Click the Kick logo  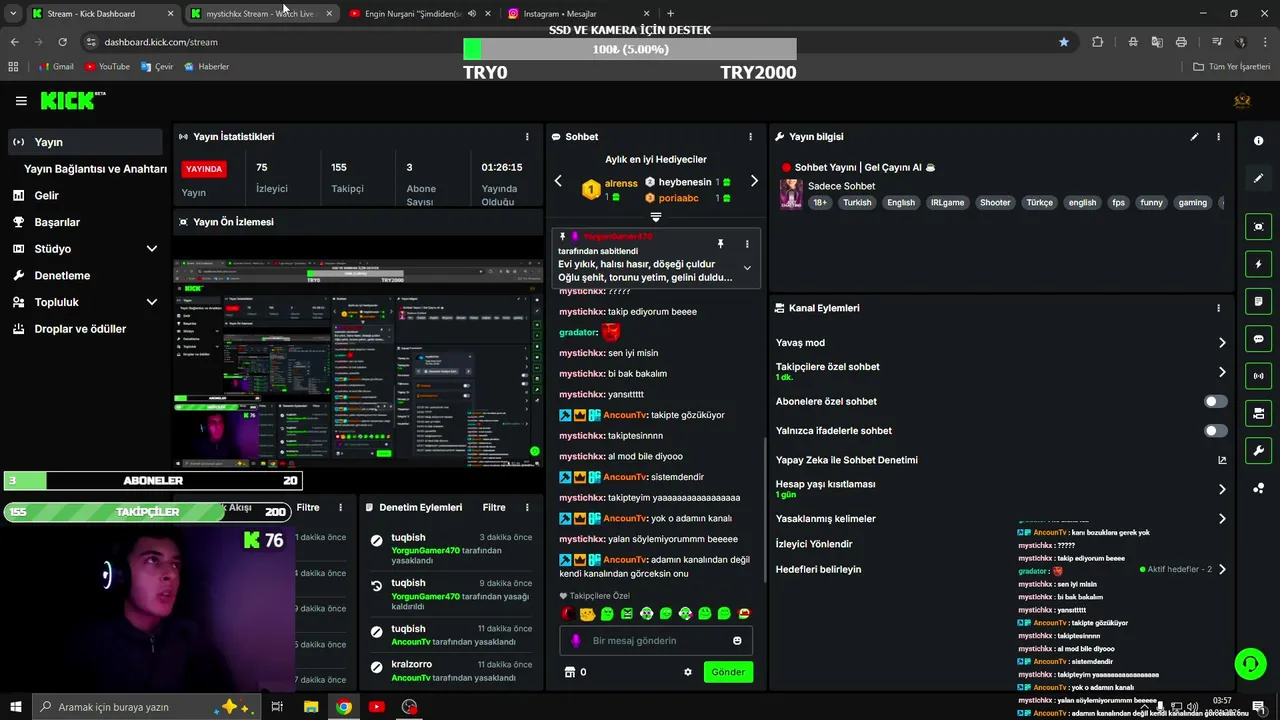coord(72,100)
